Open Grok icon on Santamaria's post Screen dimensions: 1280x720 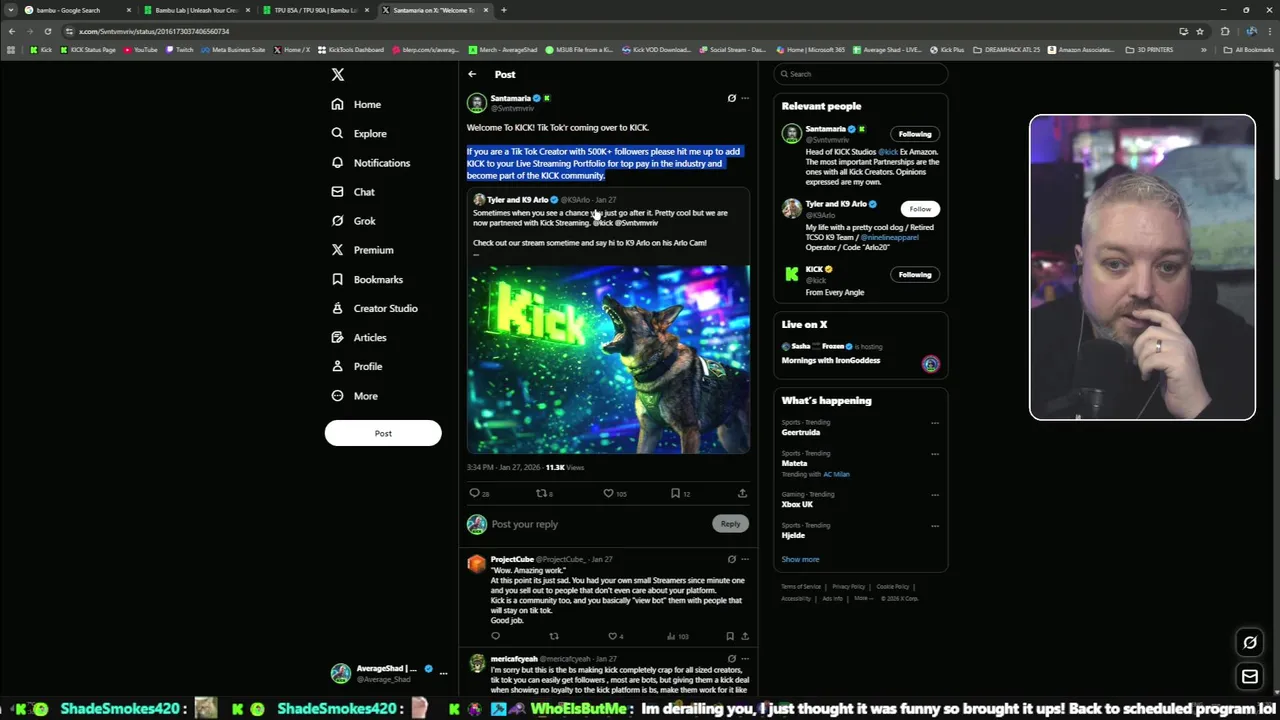pyautogui.click(x=731, y=98)
